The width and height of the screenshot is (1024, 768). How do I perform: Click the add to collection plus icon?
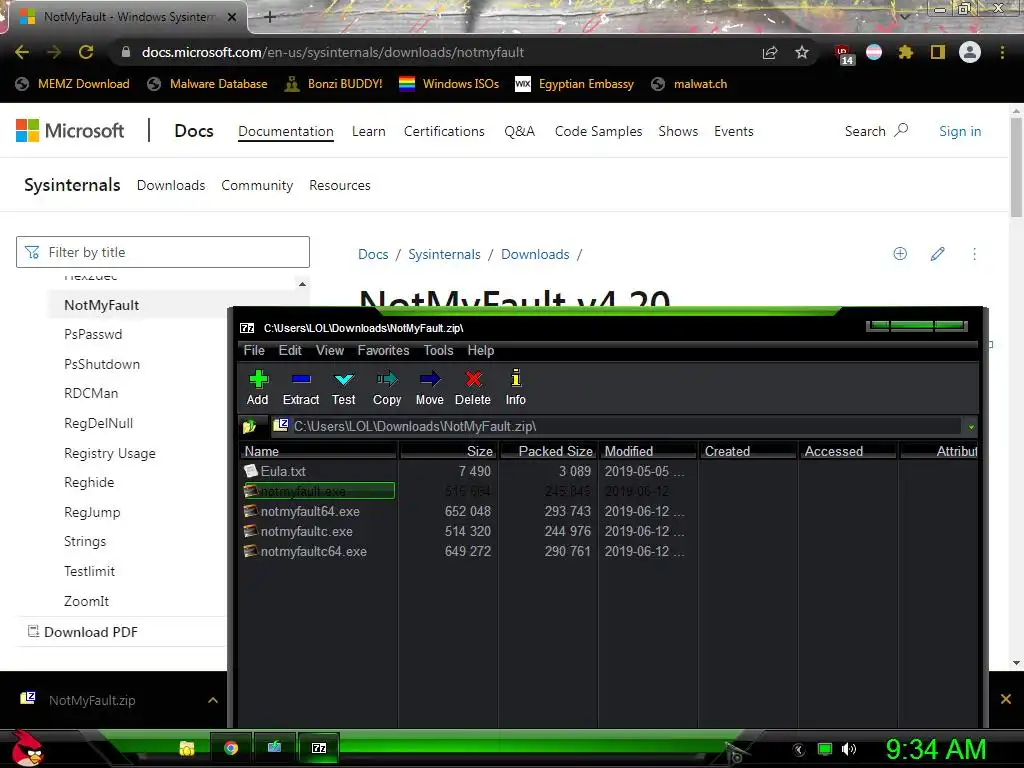[900, 253]
